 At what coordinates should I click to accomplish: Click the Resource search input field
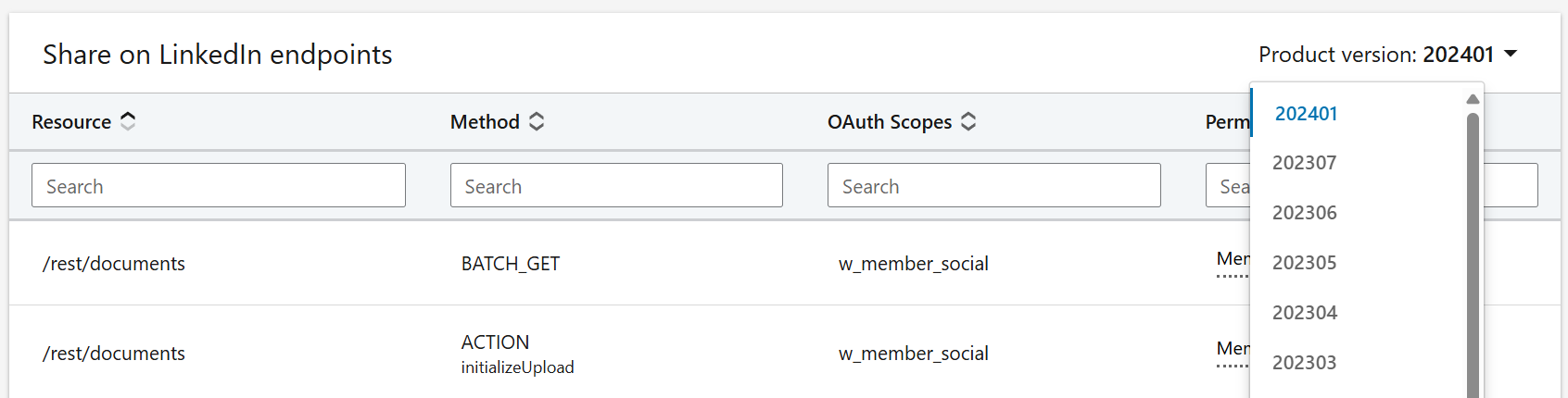click(218, 186)
